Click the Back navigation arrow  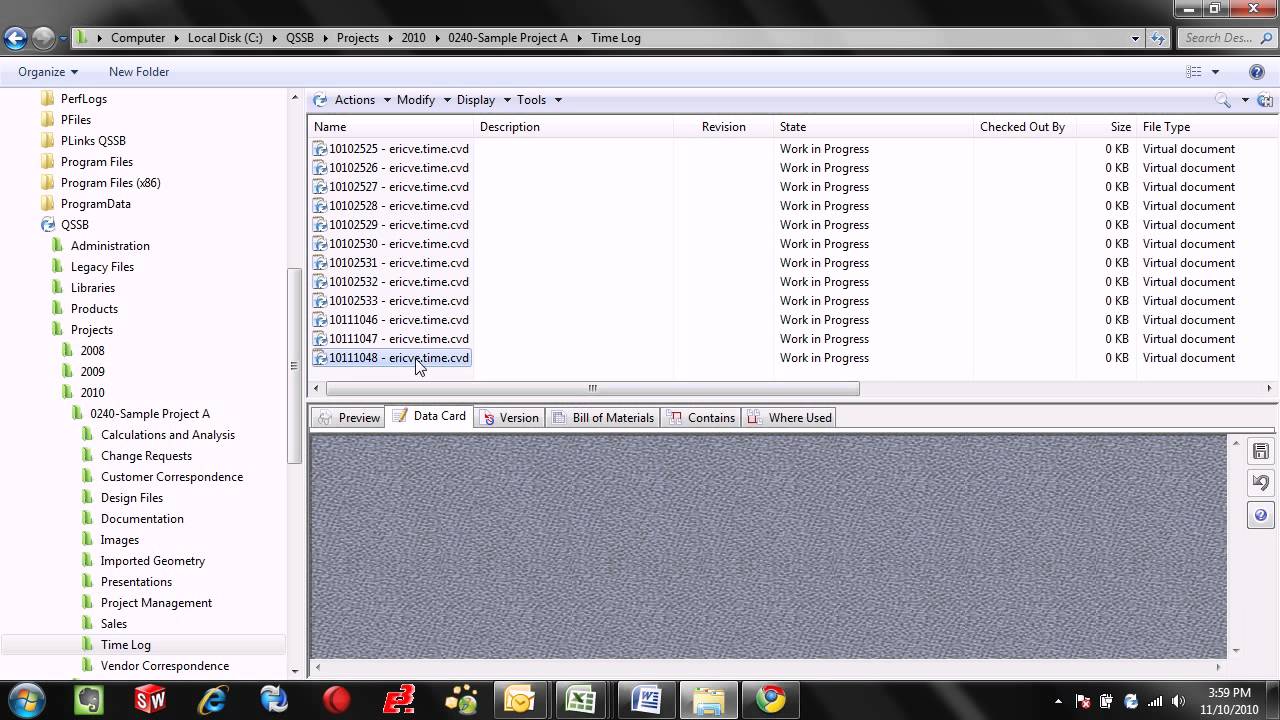(15, 38)
